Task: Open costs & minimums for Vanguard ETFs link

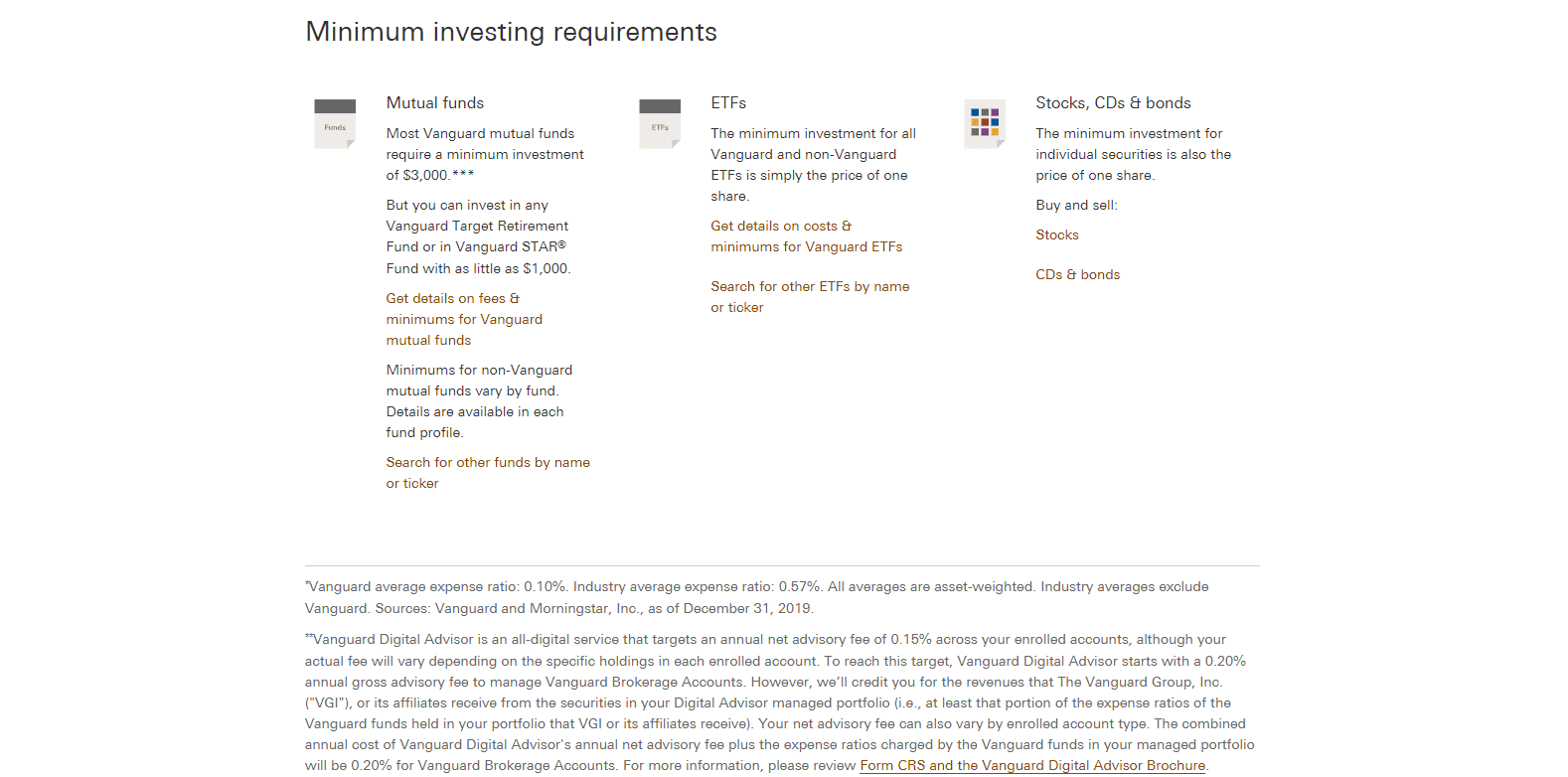Action: (806, 236)
